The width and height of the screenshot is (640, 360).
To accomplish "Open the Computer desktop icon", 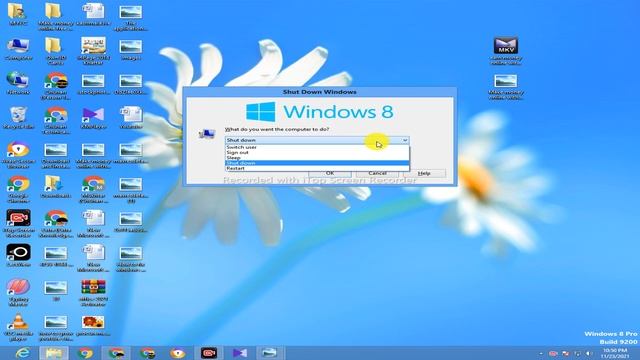I will (x=18, y=49).
